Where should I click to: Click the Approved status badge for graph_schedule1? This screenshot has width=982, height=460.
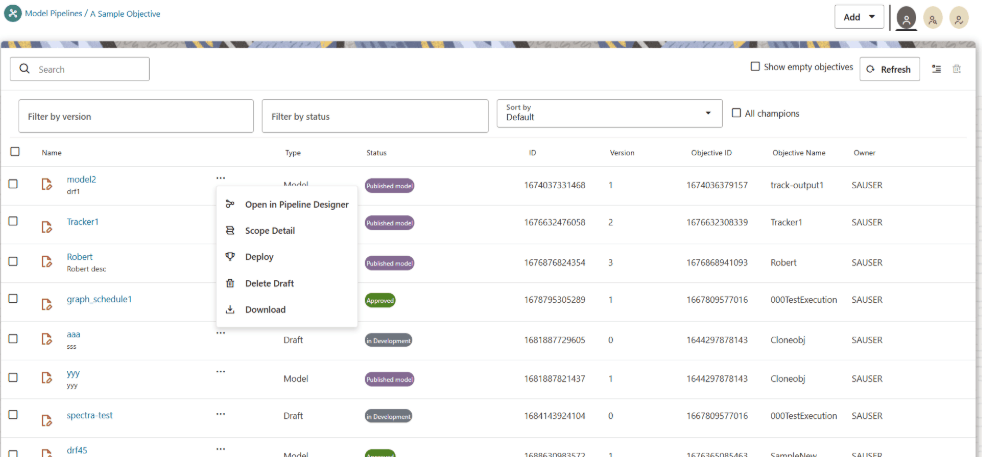[x=380, y=300]
